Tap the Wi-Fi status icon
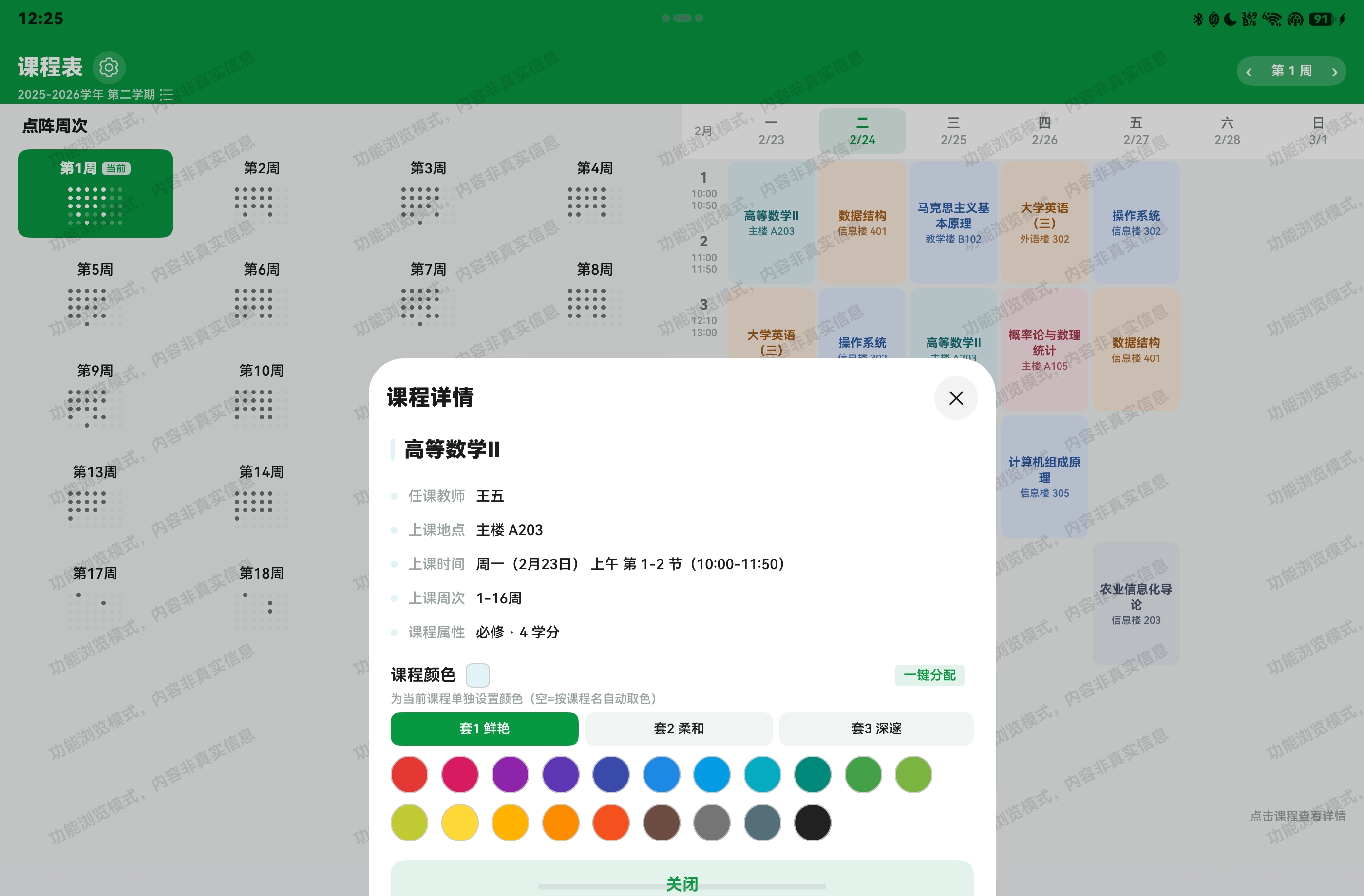 click(x=1272, y=19)
